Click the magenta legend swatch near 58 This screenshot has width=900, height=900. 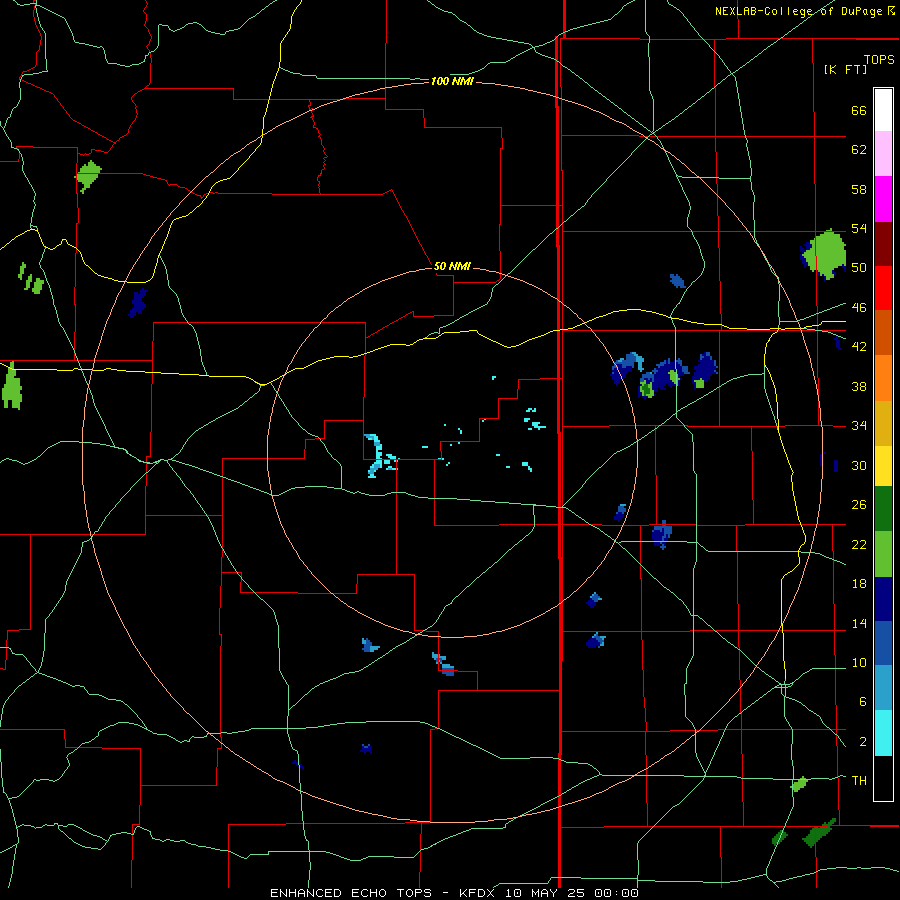[883, 199]
